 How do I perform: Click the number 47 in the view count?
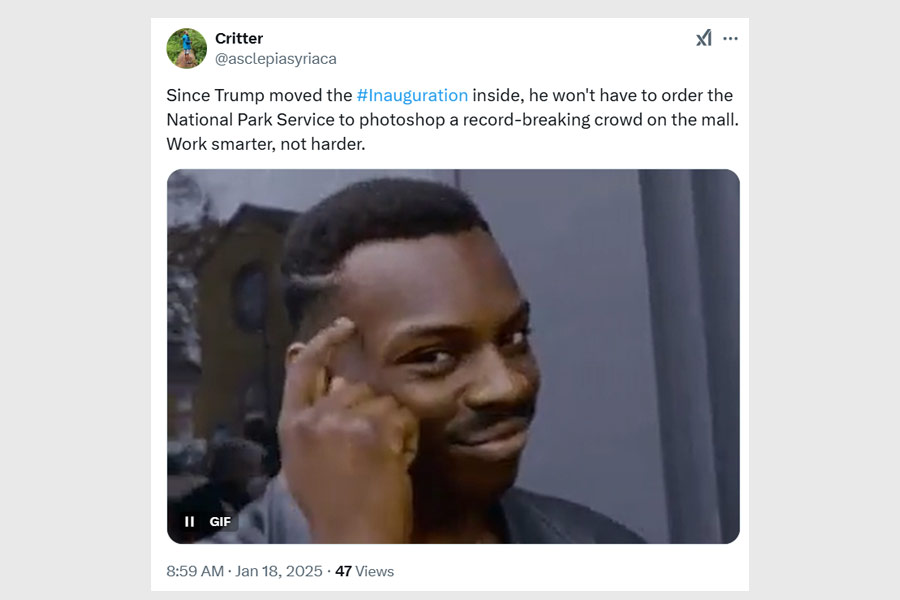tap(343, 571)
